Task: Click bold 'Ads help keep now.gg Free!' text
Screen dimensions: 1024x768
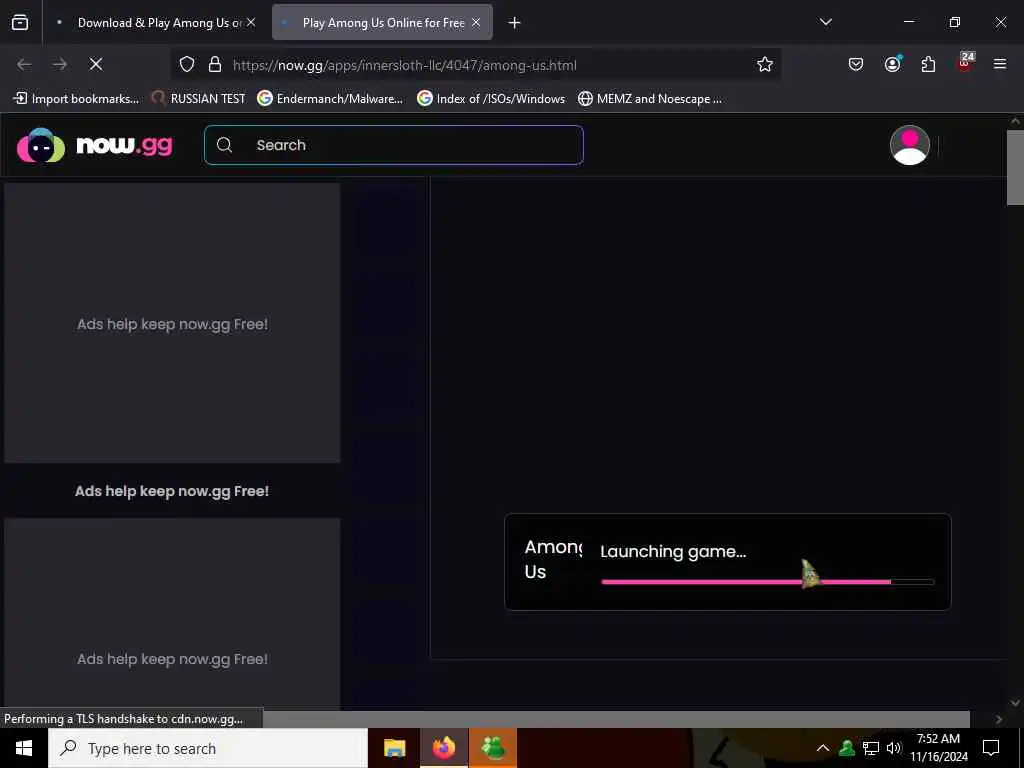Action: [x=172, y=491]
